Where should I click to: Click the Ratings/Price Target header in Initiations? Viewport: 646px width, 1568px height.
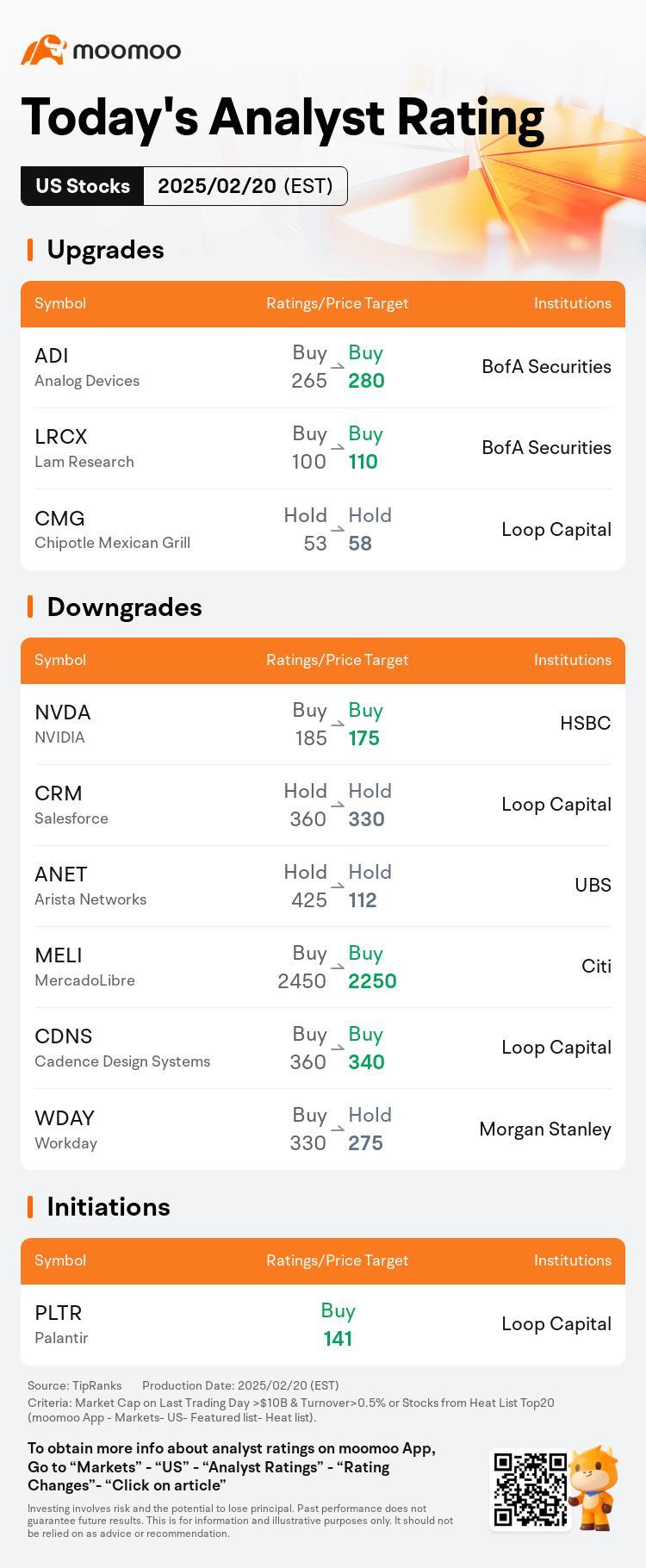pyautogui.click(x=338, y=1260)
